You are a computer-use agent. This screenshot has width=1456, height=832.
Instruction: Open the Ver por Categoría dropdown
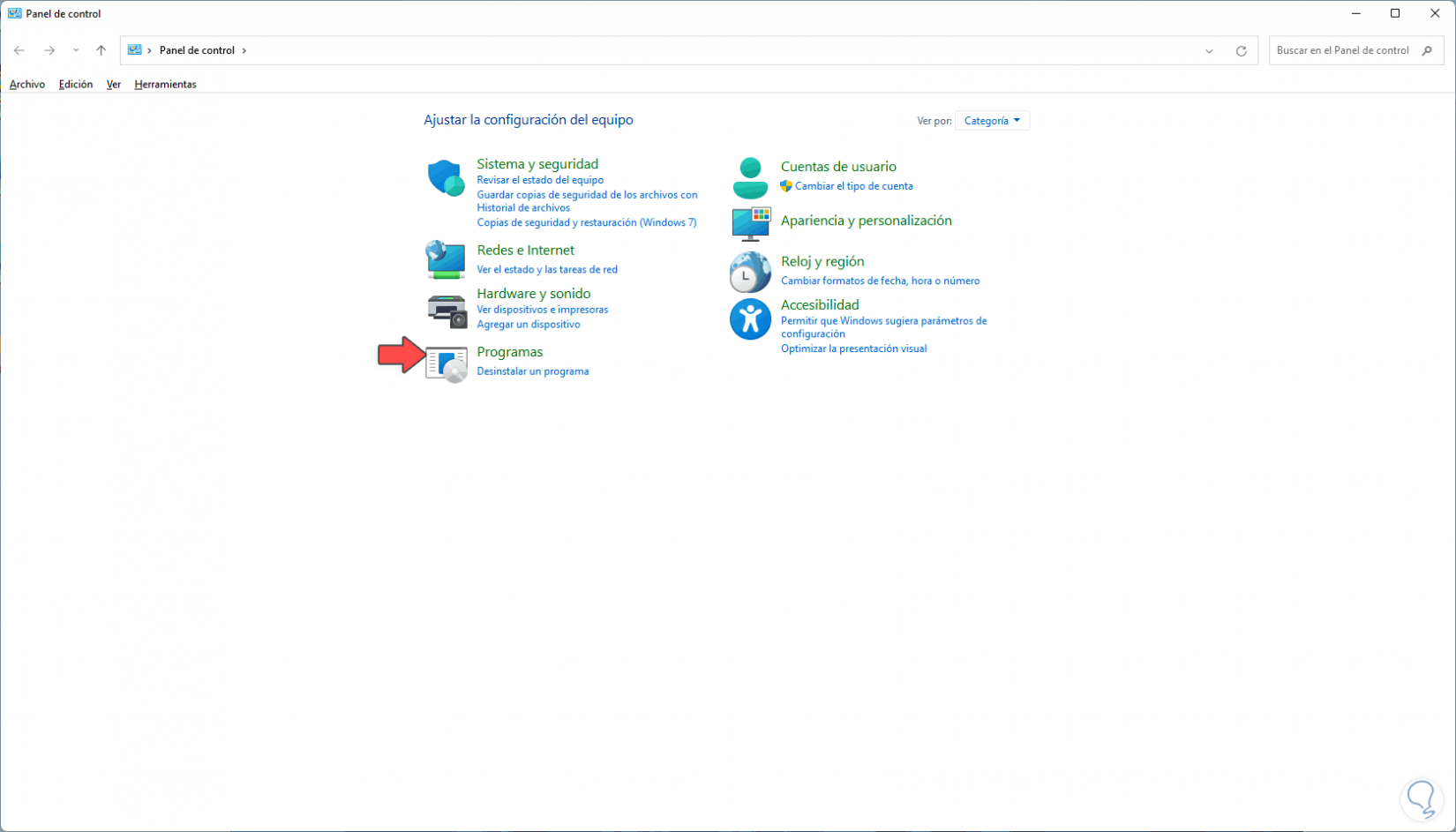992,121
